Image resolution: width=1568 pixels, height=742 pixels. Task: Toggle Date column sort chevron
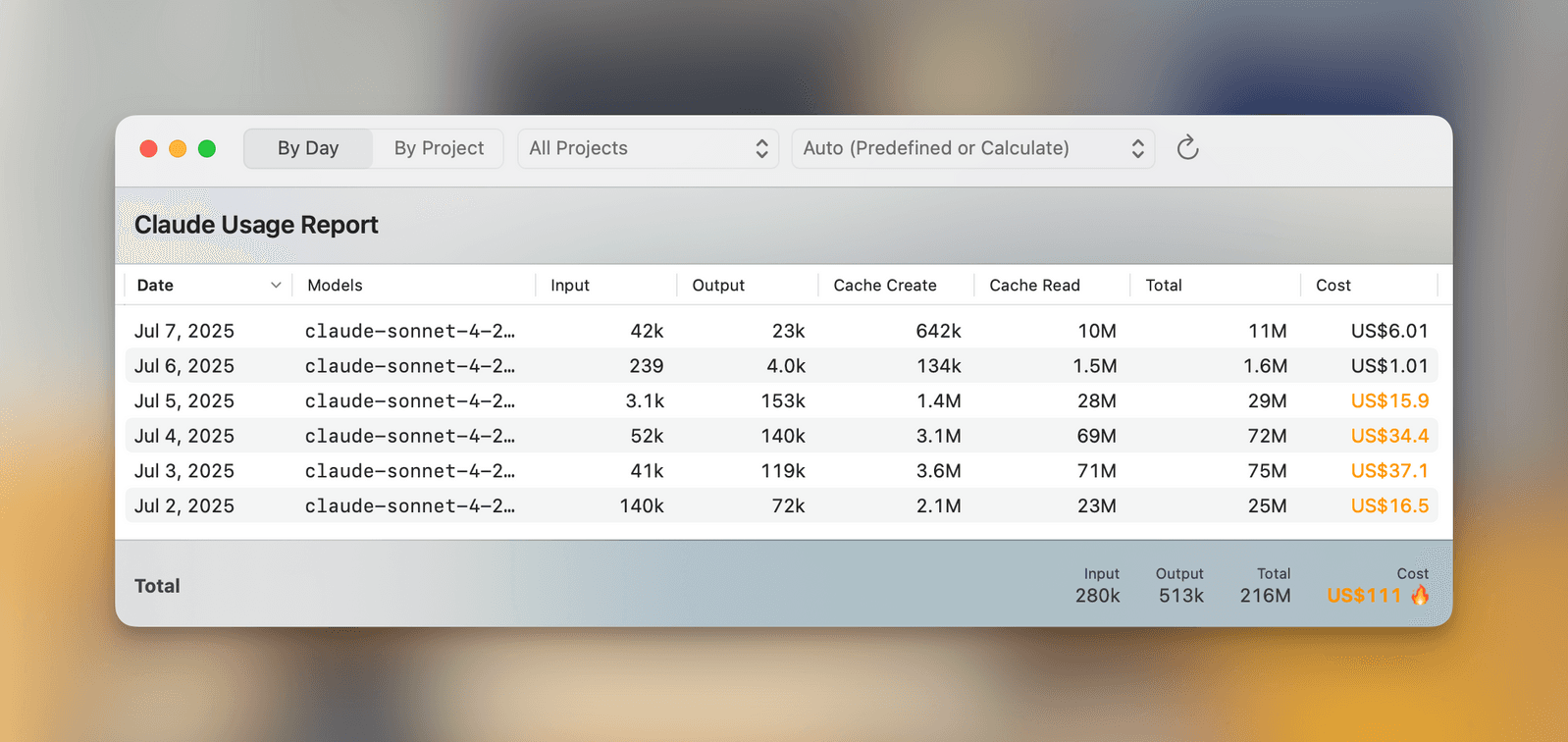tap(276, 286)
